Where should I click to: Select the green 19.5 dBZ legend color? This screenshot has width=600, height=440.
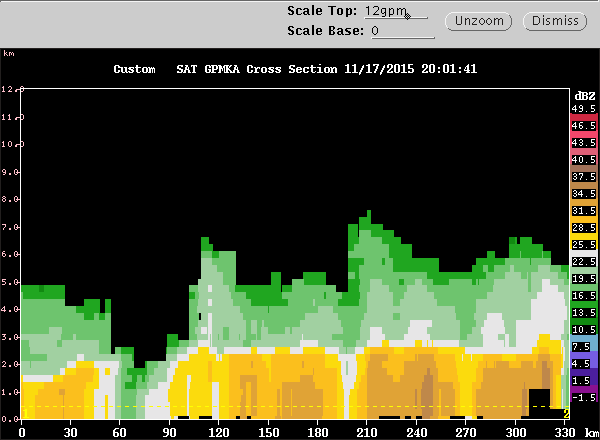point(583,280)
